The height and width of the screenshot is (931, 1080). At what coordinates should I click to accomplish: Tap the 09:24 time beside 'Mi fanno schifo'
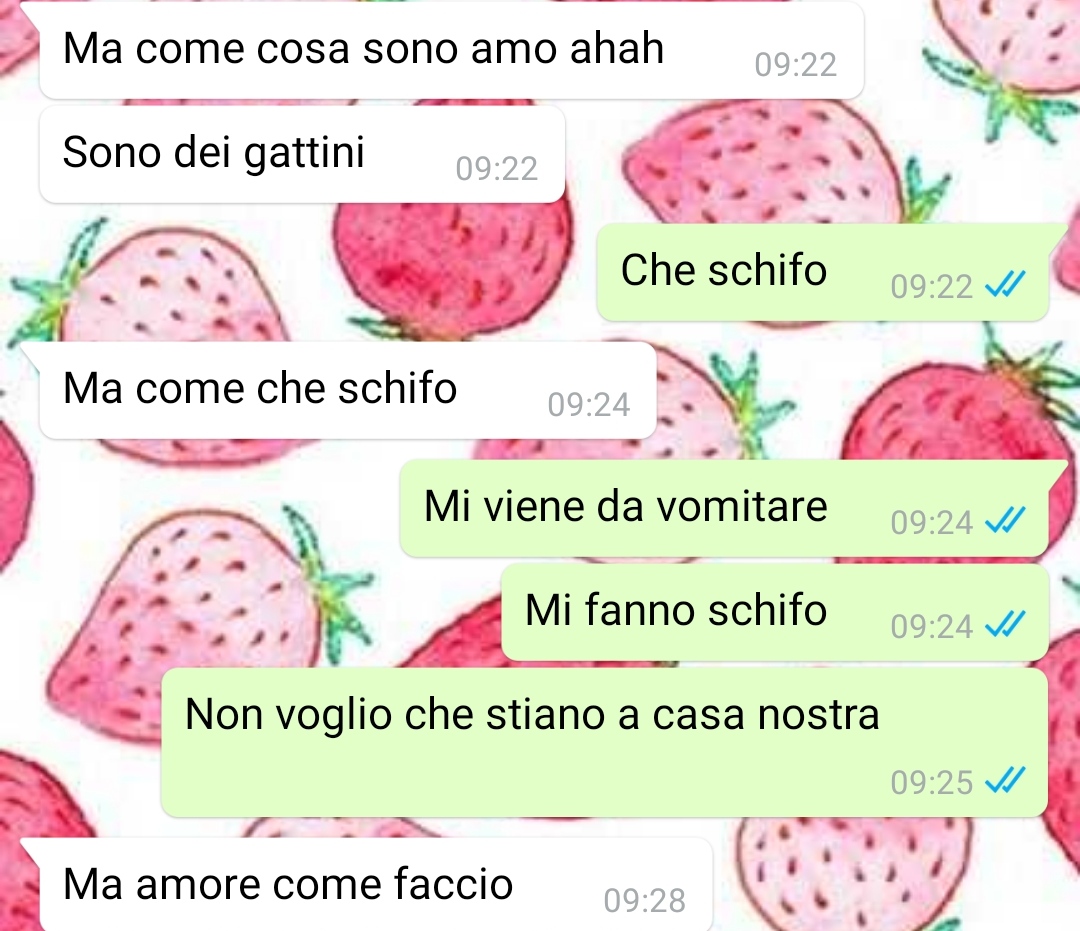pyautogui.click(x=931, y=627)
